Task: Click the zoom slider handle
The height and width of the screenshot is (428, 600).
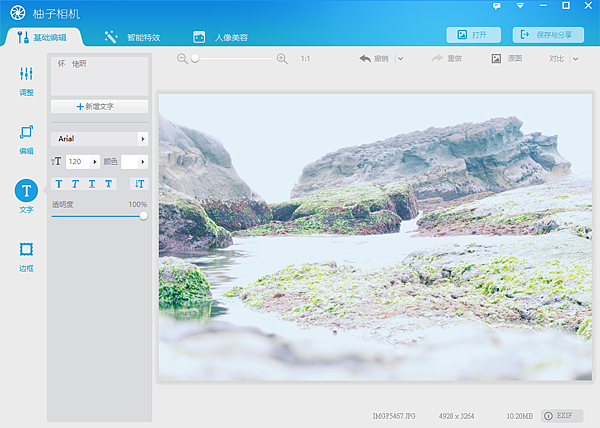Action: [195, 58]
